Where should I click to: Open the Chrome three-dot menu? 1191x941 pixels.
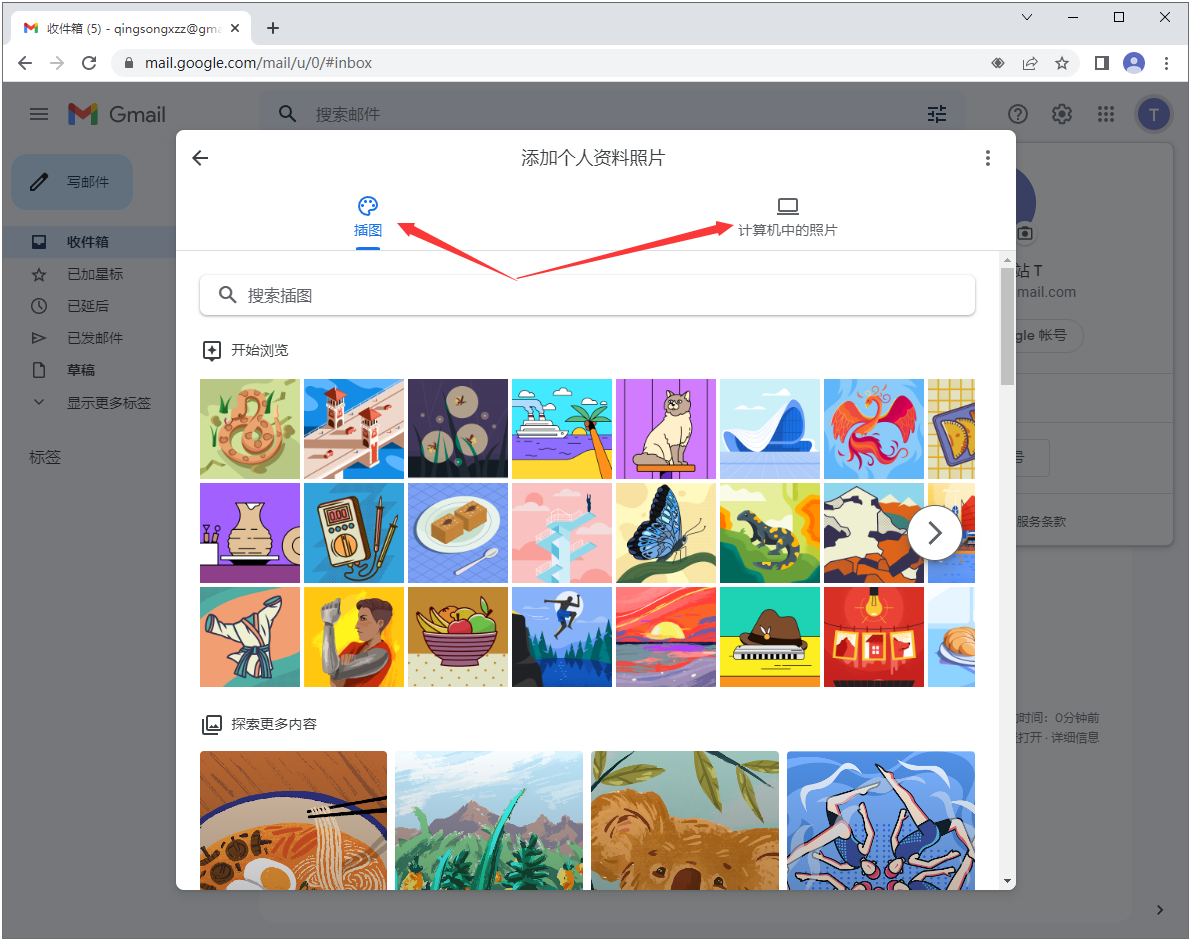tap(1167, 63)
